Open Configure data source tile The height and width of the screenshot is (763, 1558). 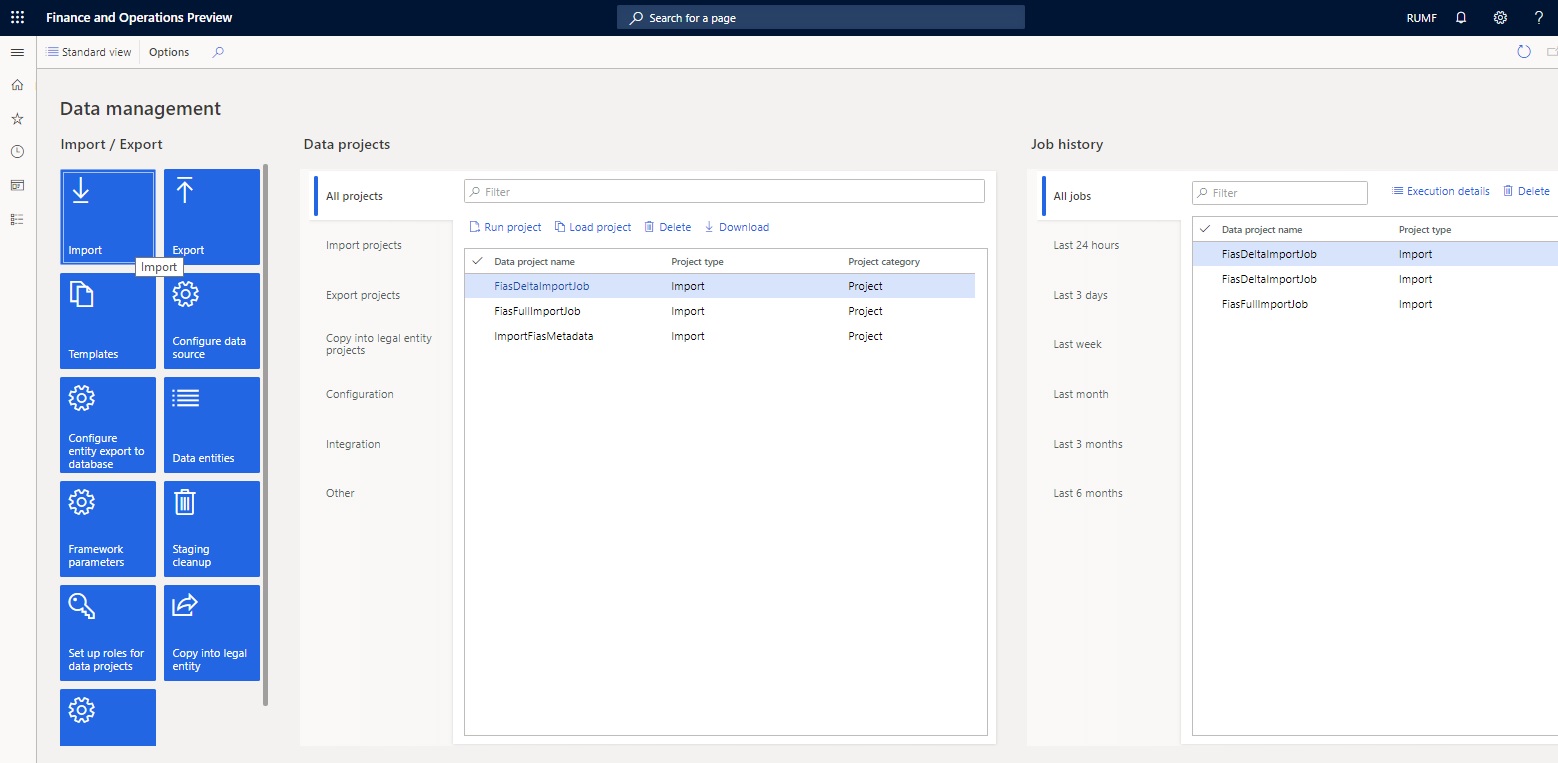click(x=212, y=321)
